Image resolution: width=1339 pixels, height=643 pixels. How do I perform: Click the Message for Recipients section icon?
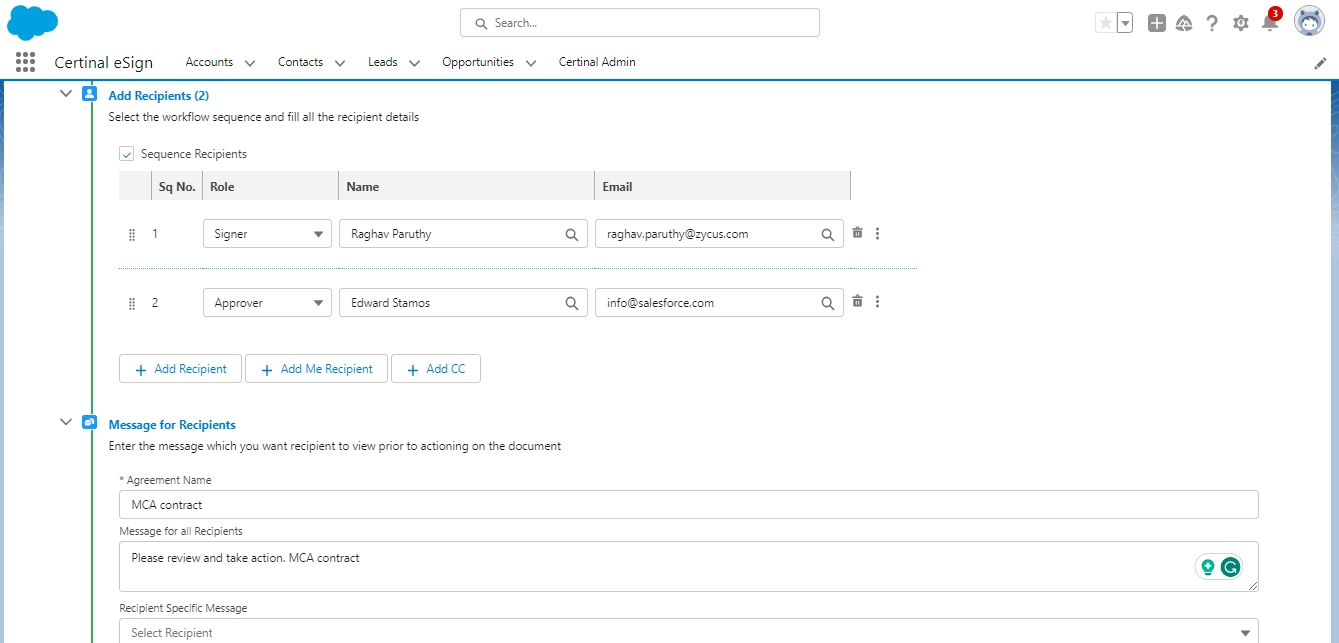[x=89, y=422]
